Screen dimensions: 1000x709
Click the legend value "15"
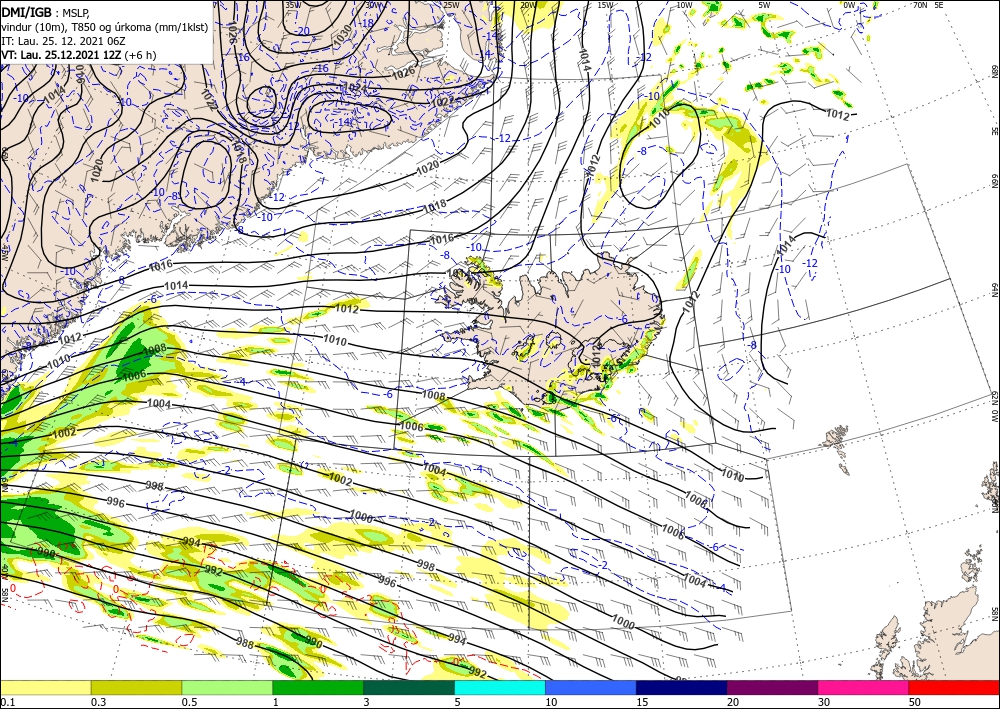tap(642, 702)
